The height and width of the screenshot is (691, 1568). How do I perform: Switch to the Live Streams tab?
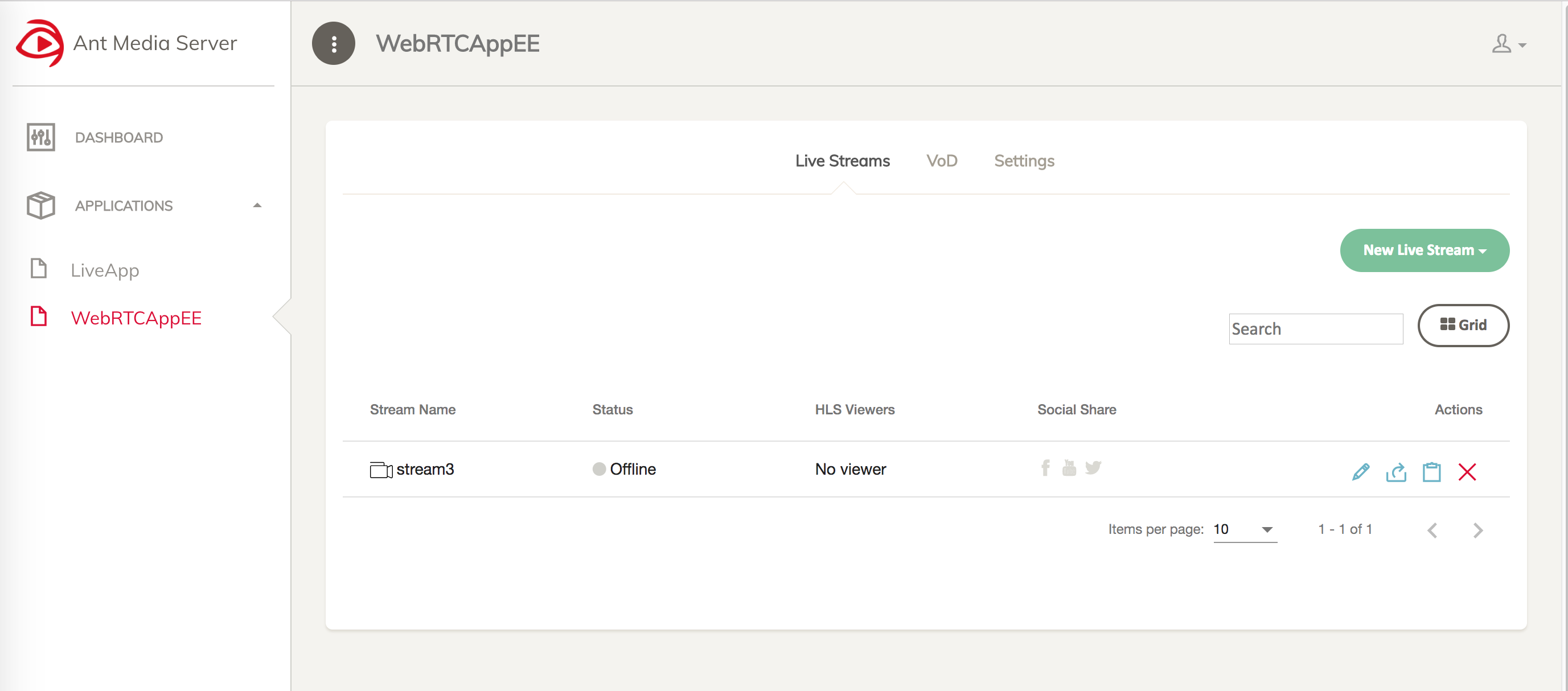(843, 161)
